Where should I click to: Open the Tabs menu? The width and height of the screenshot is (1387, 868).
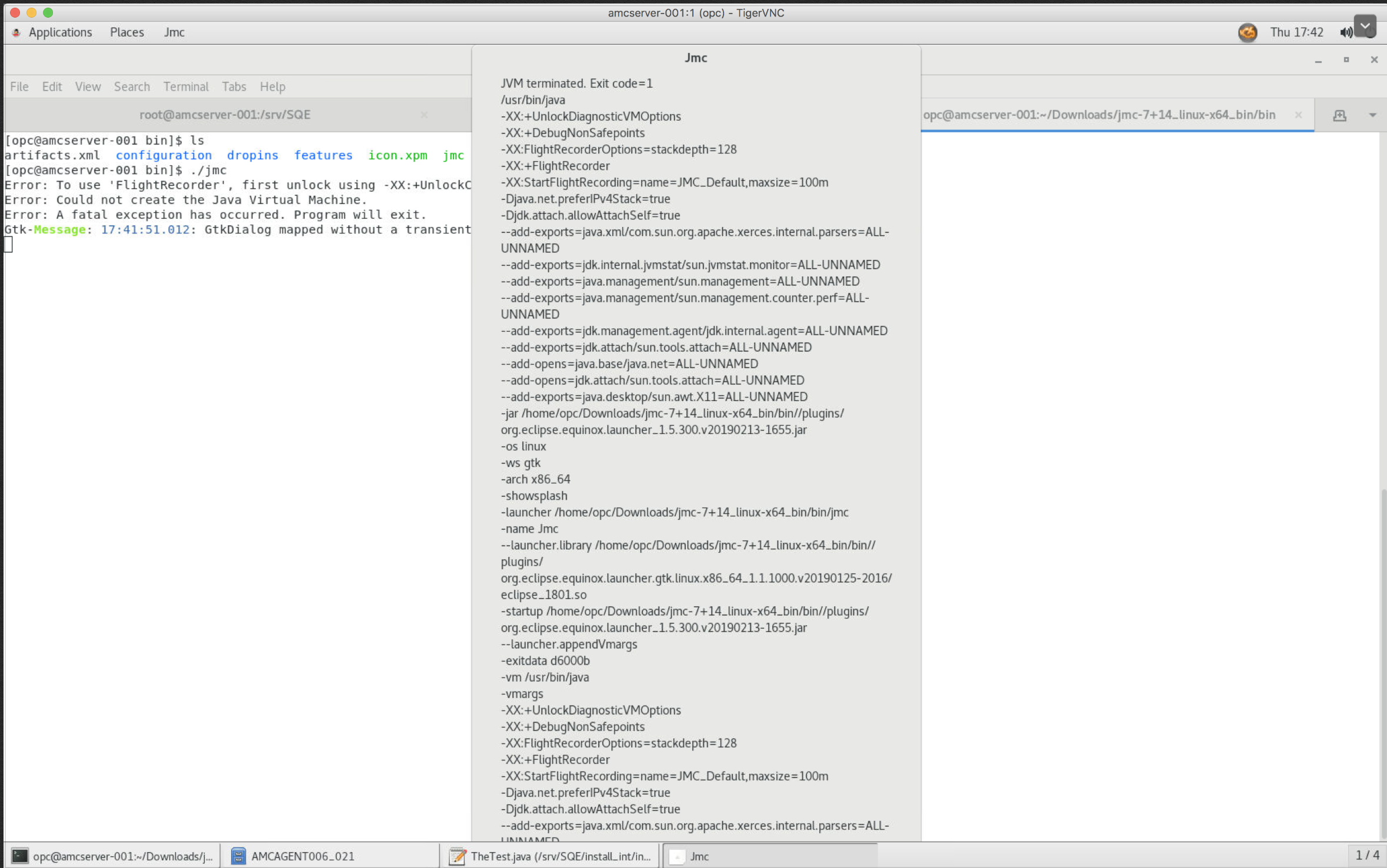pos(234,86)
